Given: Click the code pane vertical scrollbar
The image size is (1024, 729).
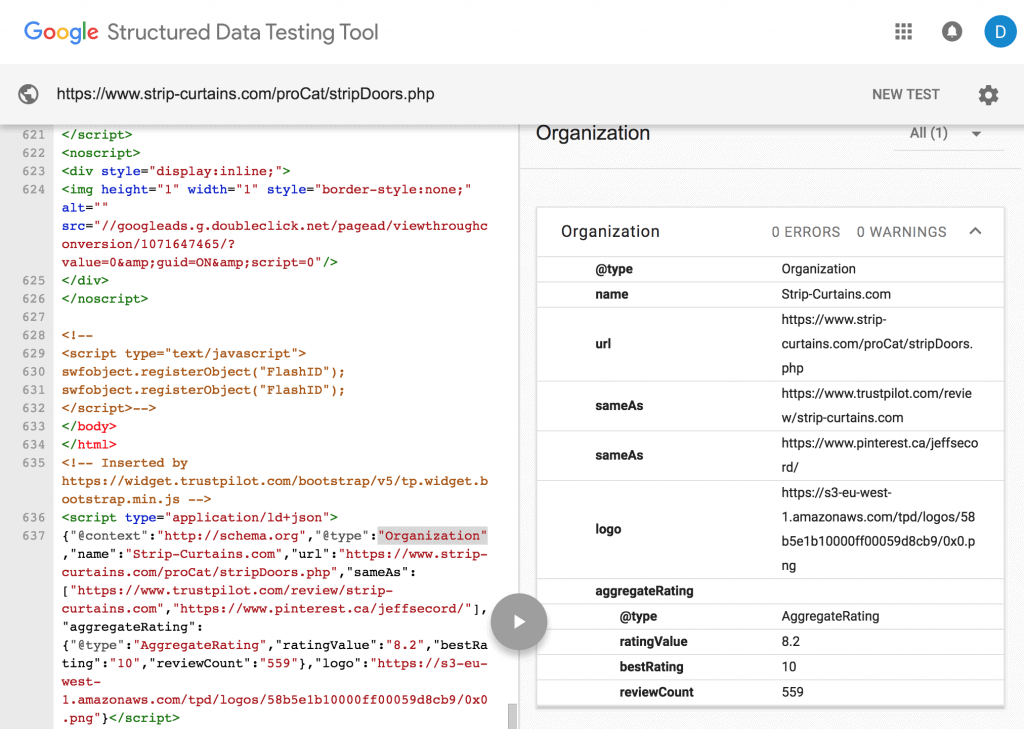Looking at the screenshot, I should click(513, 715).
